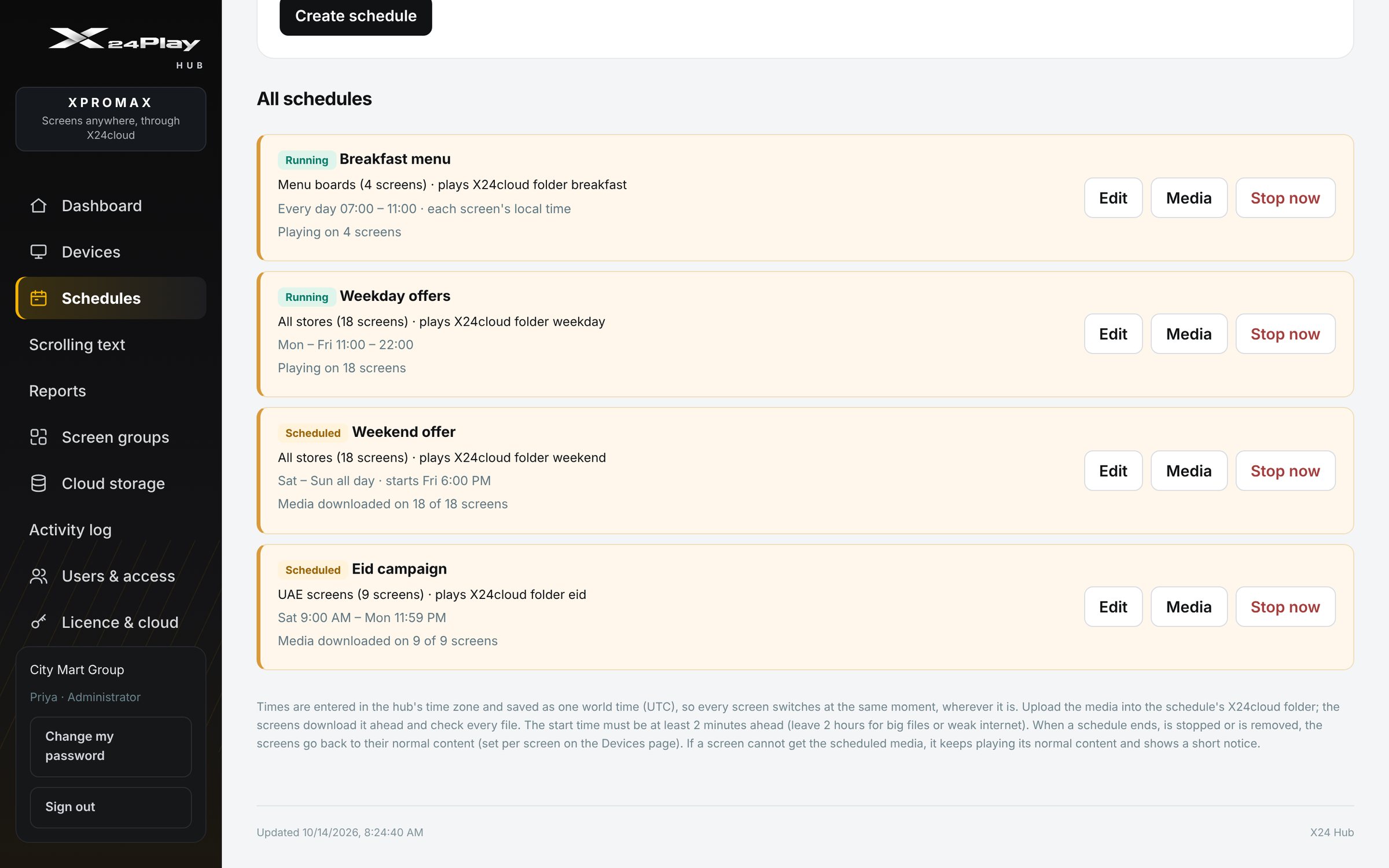Edit the Breakfast menu schedule
Screen dimensions: 1389x868
(x=1113, y=198)
